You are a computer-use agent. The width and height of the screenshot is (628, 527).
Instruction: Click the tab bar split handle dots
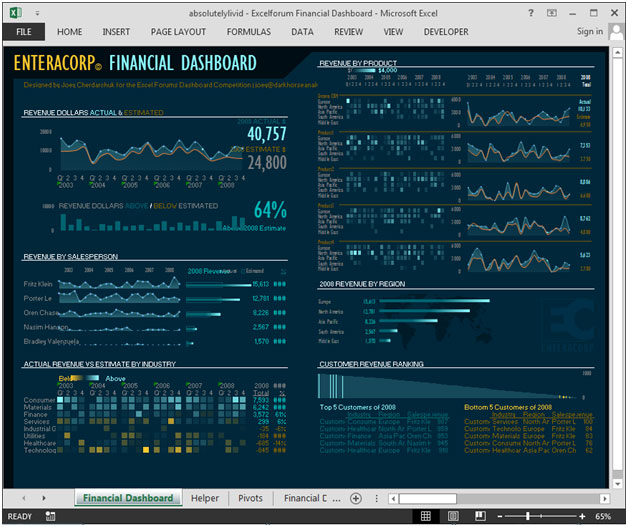click(x=376, y=498)
